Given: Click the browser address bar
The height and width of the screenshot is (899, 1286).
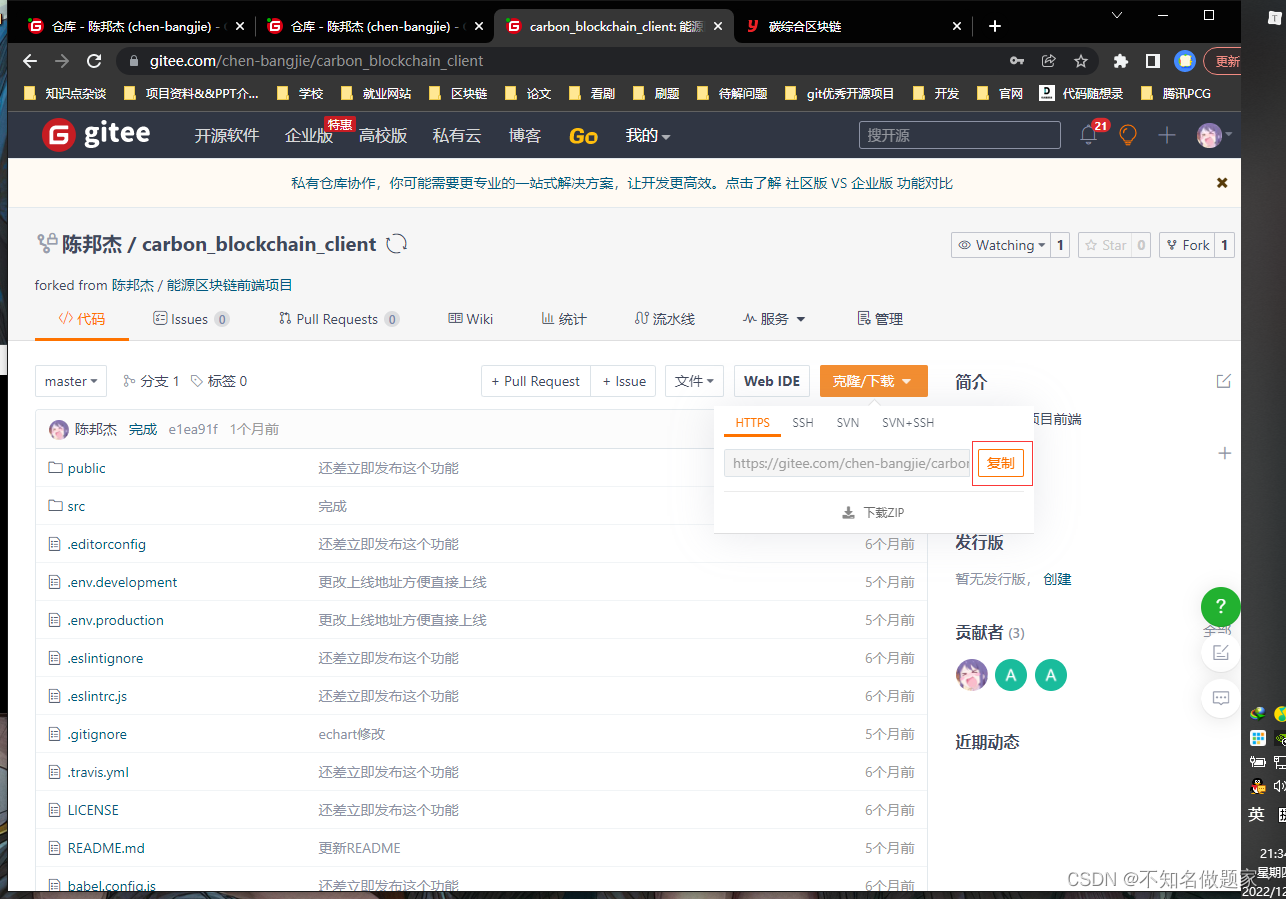Looking at the screenshot, I should 560,61.
